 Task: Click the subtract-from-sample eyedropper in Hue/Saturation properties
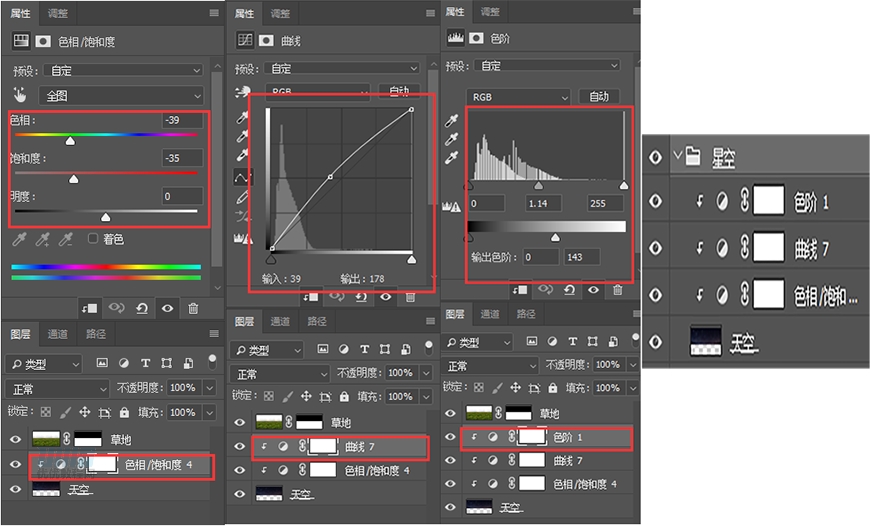click(x=66, y=239)
